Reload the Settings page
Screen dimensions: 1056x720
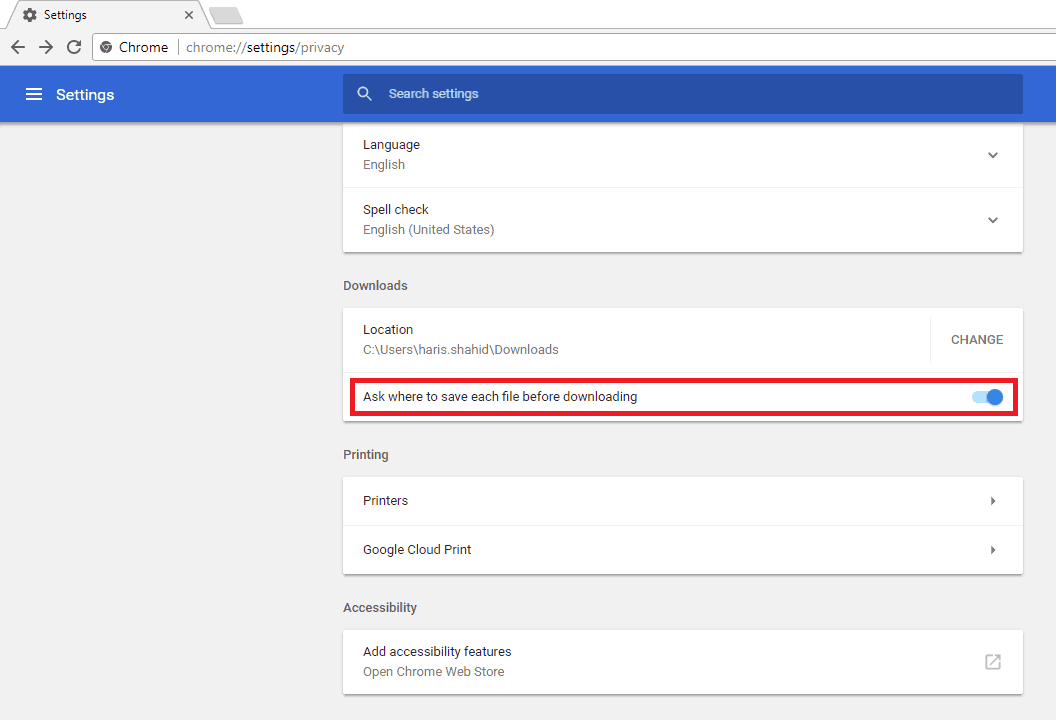(73, 46)
